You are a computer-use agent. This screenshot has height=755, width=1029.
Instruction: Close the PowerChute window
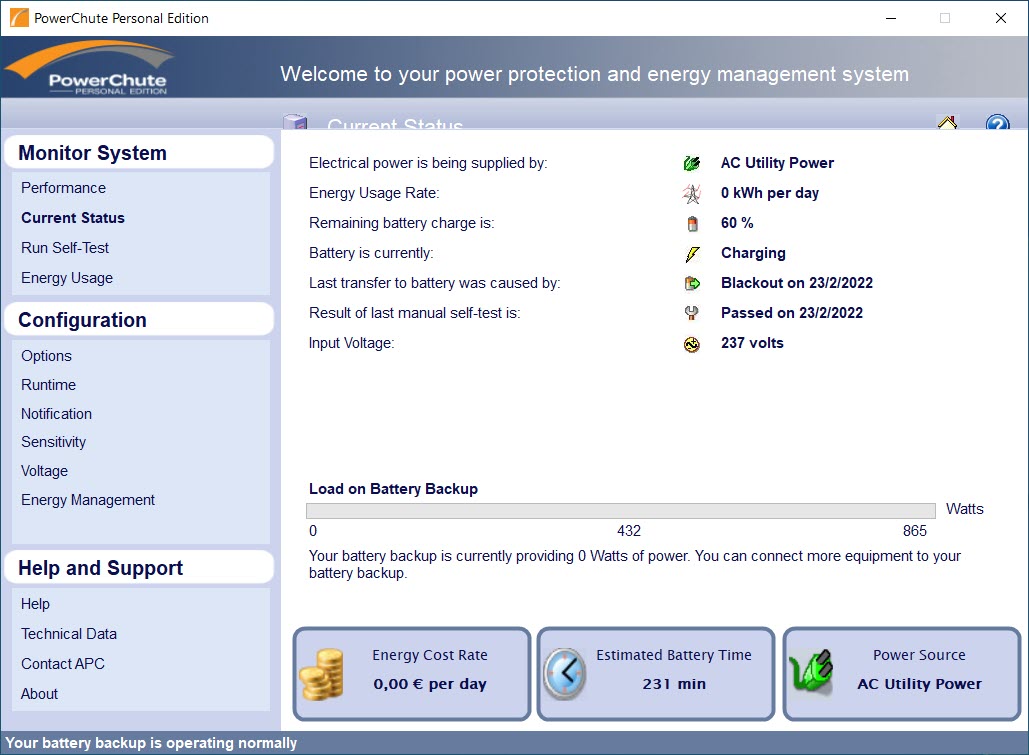pos(1000,18)
